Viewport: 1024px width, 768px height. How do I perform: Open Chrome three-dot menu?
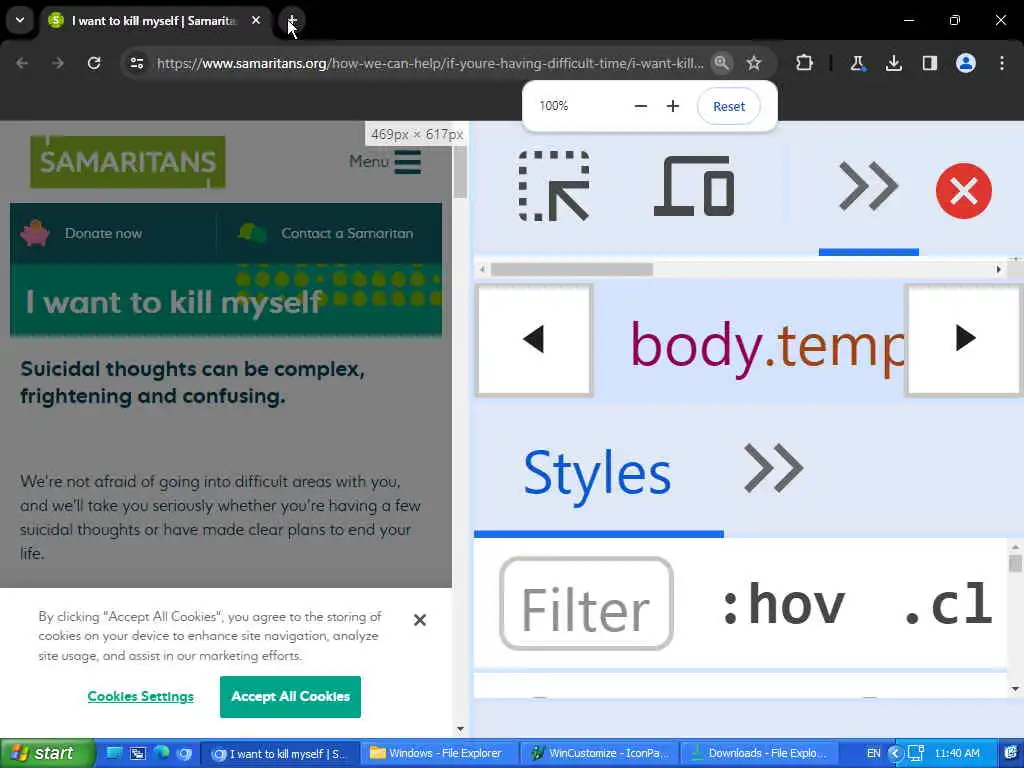pyautogui.click(x=1002, y=63)
